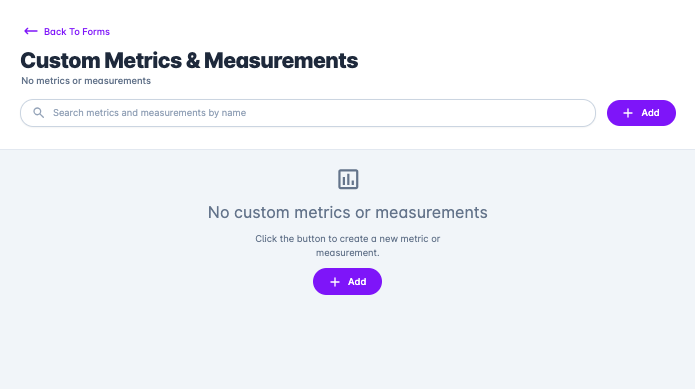Click the purple back arrow icon
The height and width of the screenshot is (389, 695).
[x=31, y=31]
